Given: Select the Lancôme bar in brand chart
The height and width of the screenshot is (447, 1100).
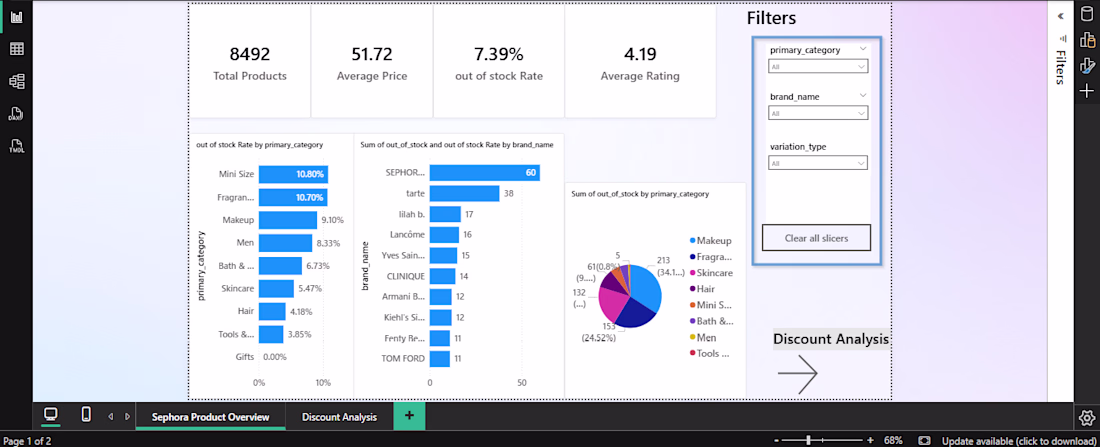Looking at the screenshot, I should click(445, 234).
